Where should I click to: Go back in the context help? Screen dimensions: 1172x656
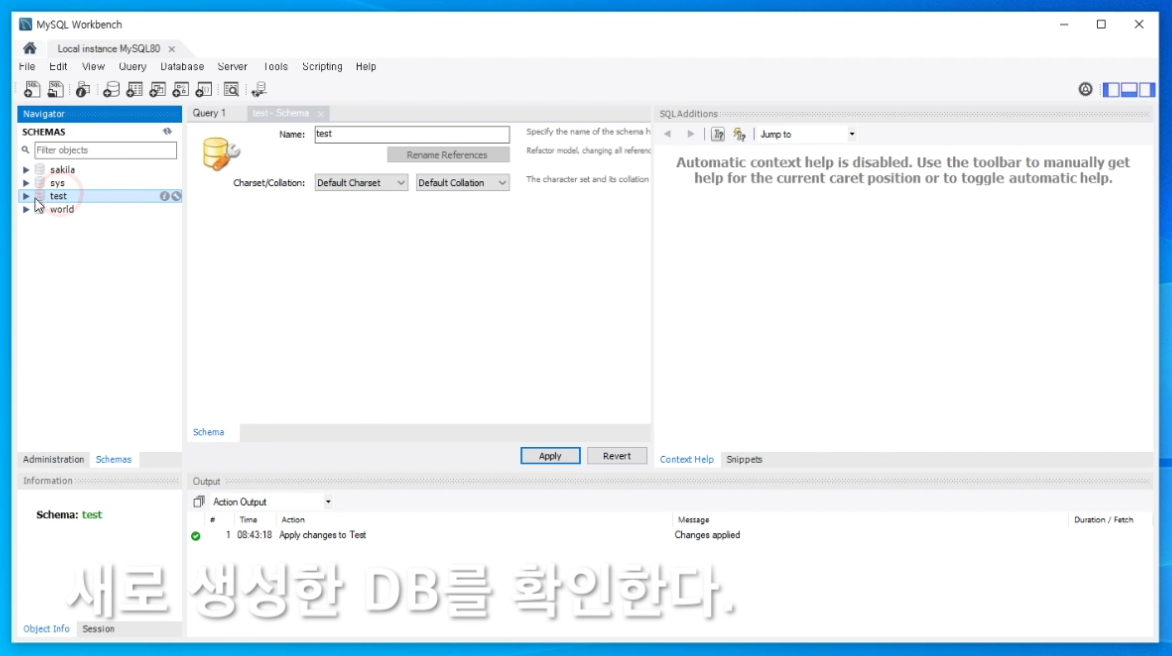point(667,134)
